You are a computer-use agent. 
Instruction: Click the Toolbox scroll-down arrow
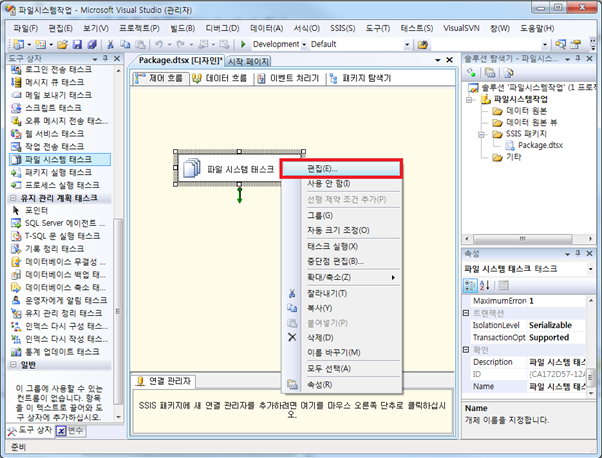118,417
